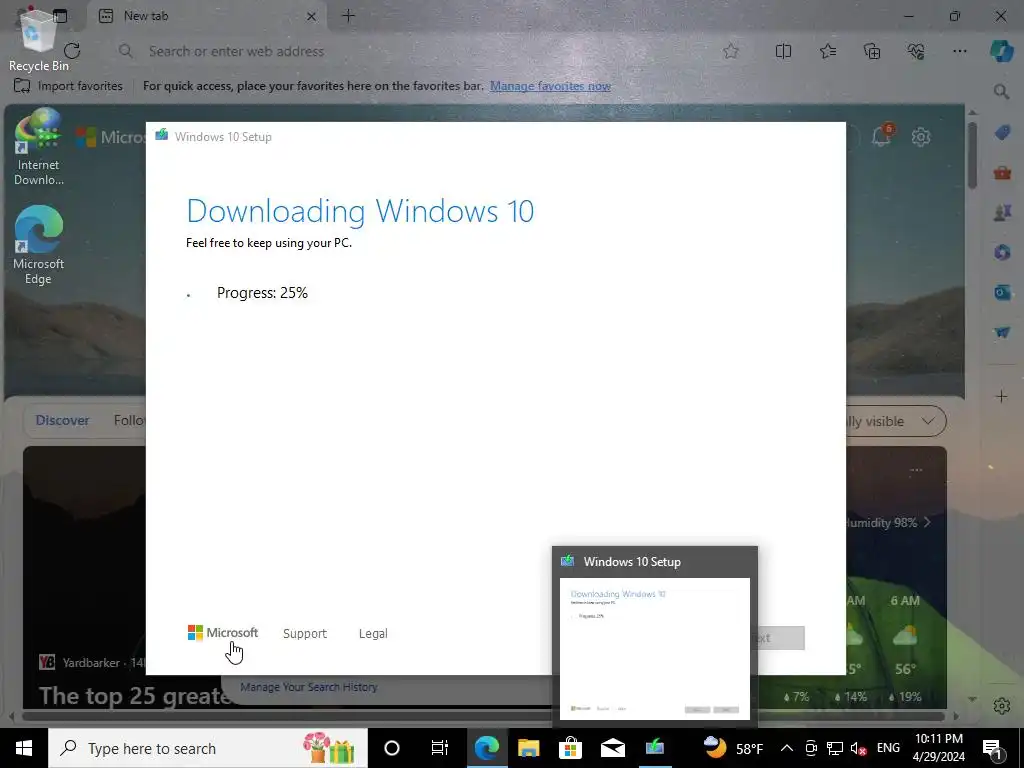Expand the partially visible layout dropdown

[928, 421]
